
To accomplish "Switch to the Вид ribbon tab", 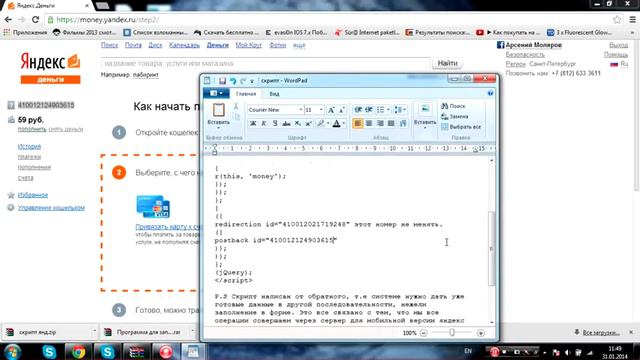I will [274, 94].
